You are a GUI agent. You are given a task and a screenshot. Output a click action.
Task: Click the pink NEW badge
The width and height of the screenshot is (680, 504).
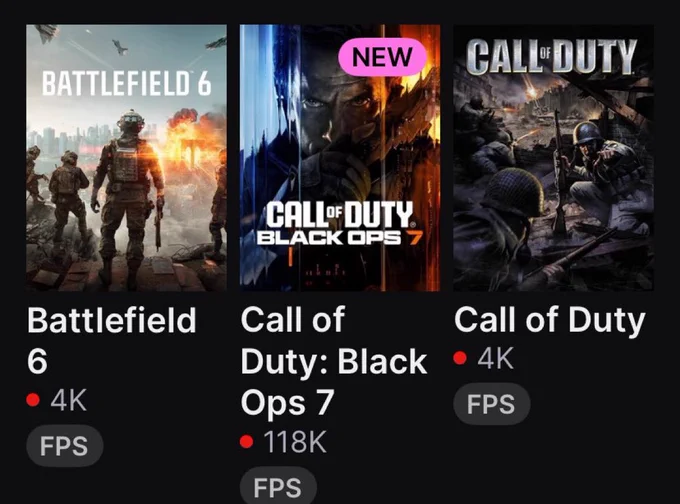point(382,57)
